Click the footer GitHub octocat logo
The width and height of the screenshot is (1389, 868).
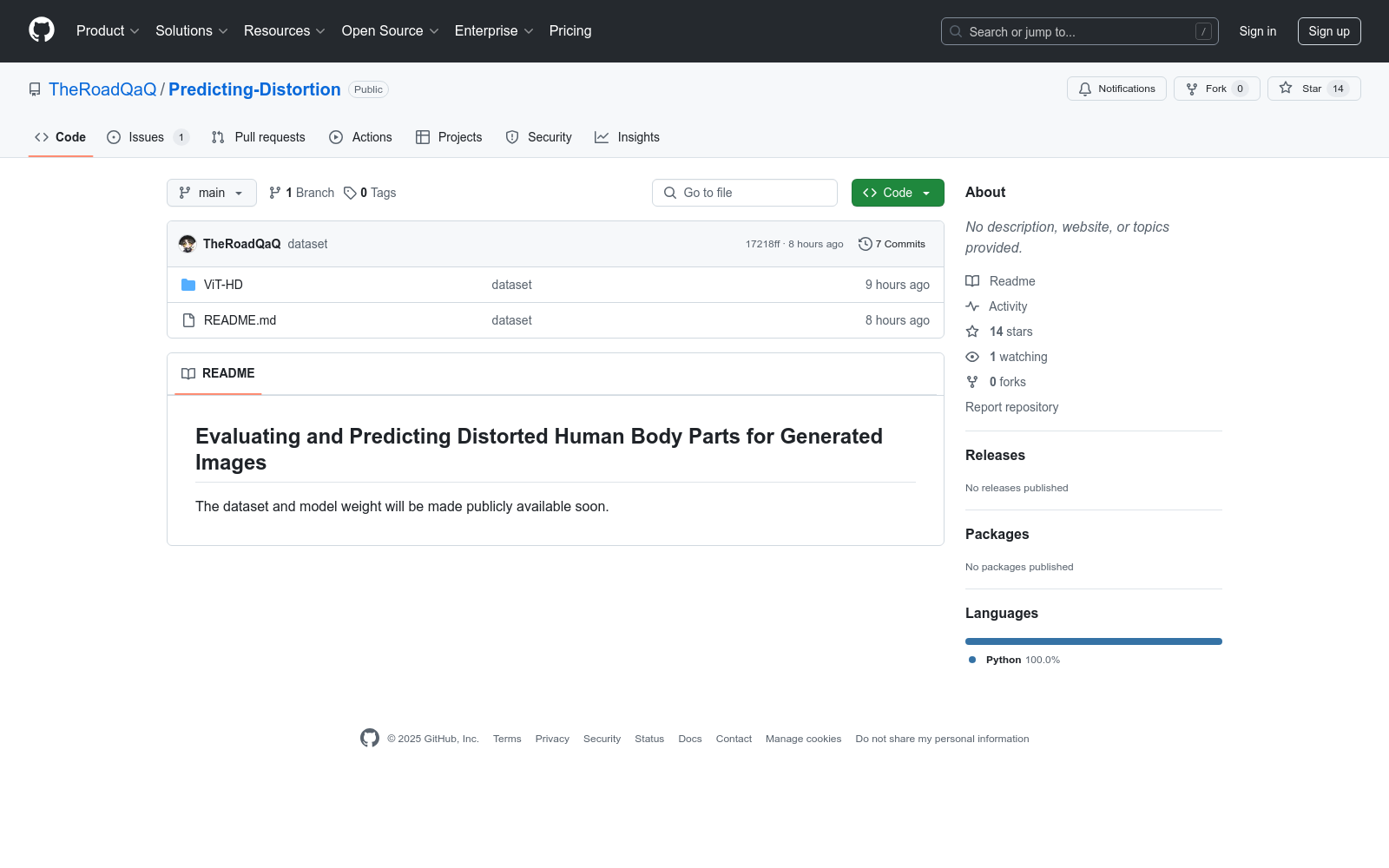pos(370,738)
